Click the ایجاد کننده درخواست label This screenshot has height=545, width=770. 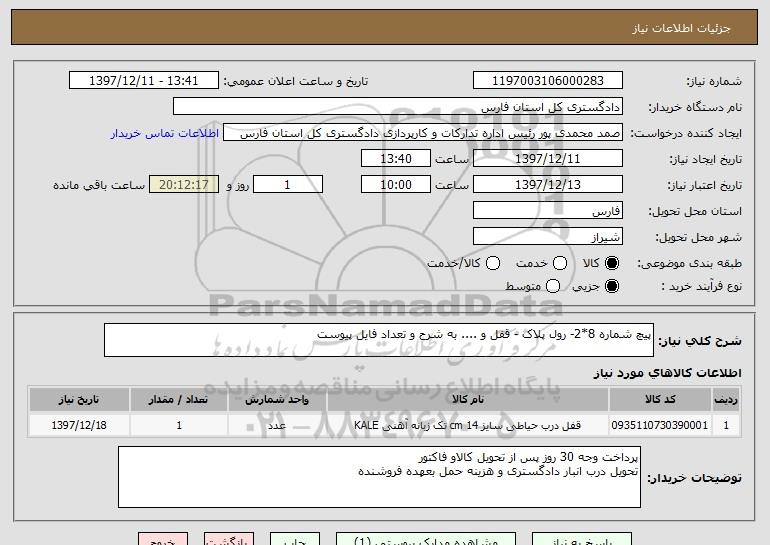coord(686,133)
